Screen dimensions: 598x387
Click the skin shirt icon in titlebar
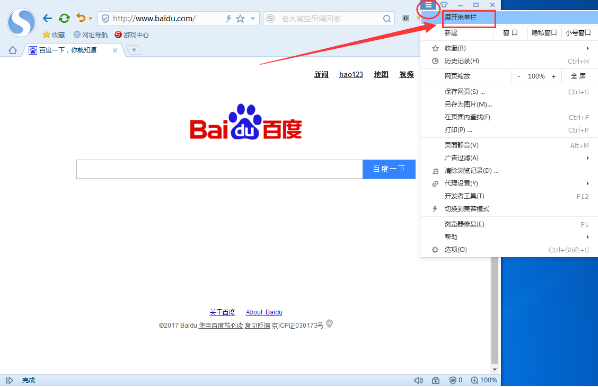tap(444, 5)
